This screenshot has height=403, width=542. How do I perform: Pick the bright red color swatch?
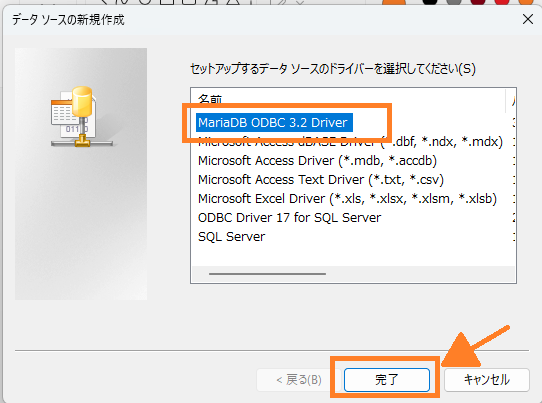[x=501, y=2]
